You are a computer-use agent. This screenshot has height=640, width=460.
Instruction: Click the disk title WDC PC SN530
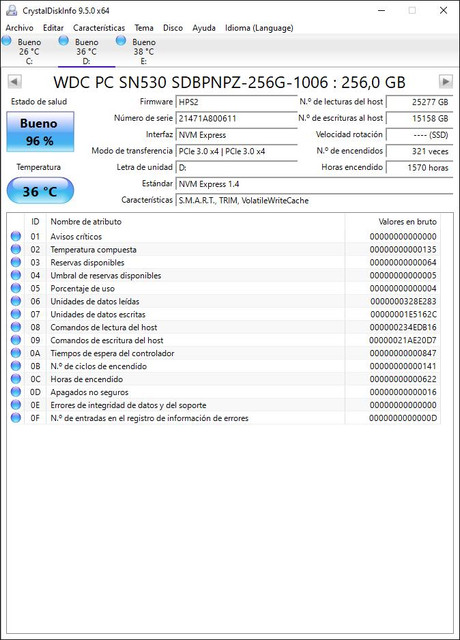pyautogui.click(x=229, y=82)
